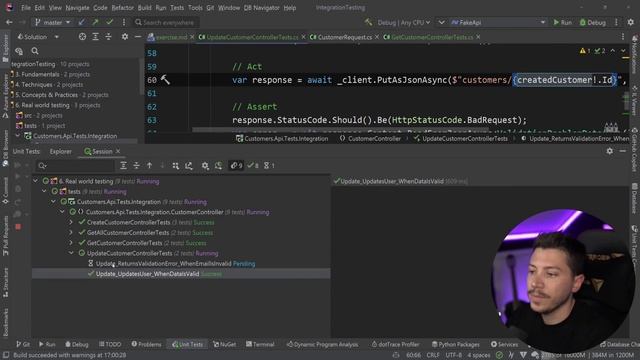Click the Search everywhere field

167,22
